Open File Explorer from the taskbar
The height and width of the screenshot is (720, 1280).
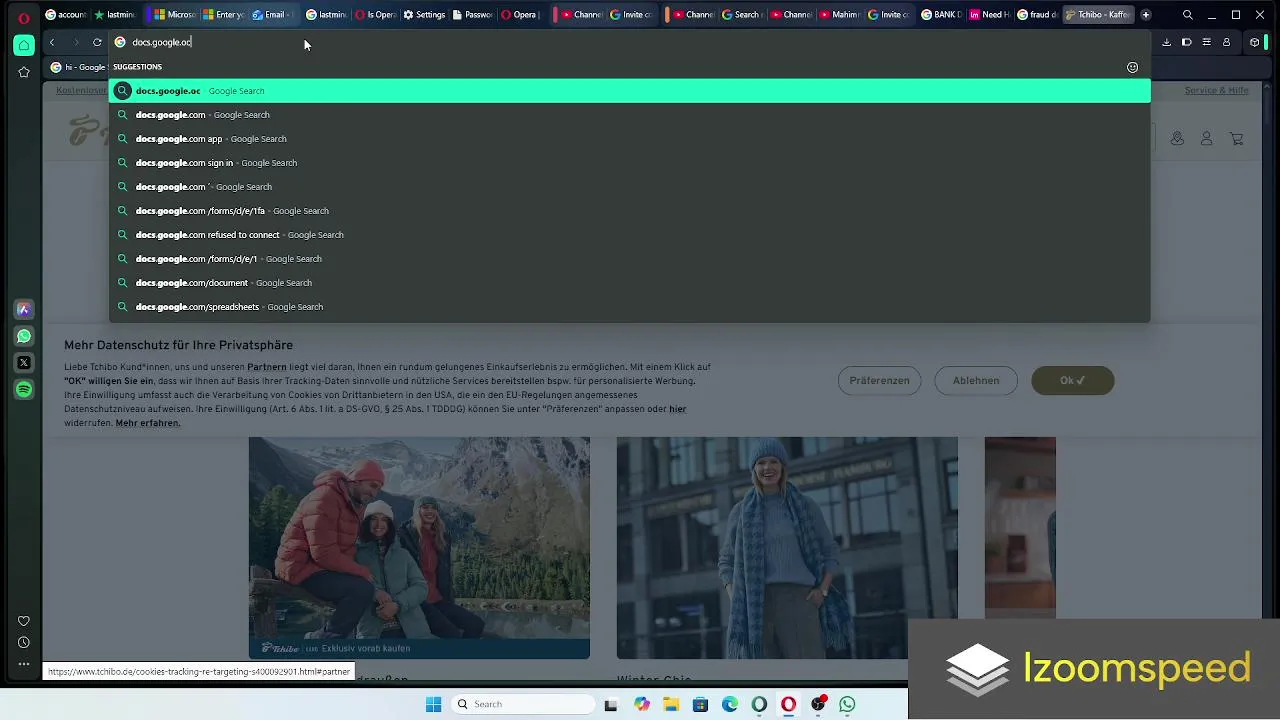[x=671, y=705]
